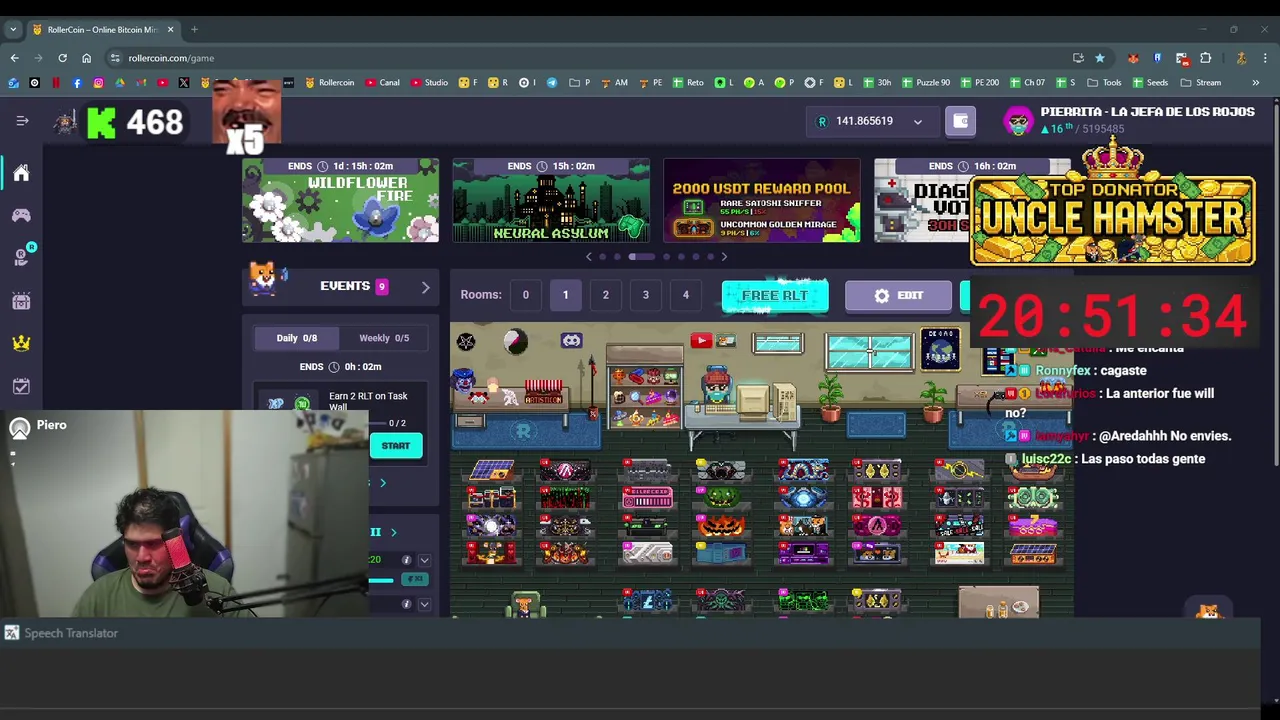The height and width of the screenshot is (720, 1280).
Task: Show more bookmarks with the overflow chevron
Action: (1255, 82)
